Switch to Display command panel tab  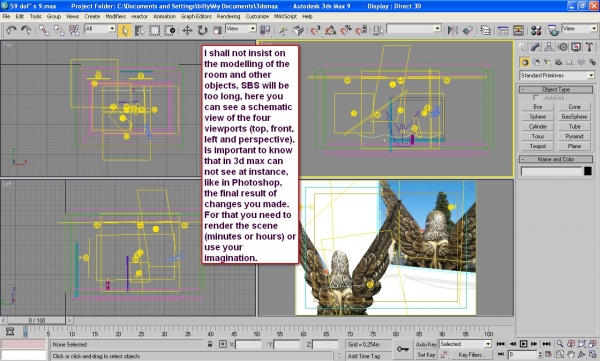tap(576, 47)
